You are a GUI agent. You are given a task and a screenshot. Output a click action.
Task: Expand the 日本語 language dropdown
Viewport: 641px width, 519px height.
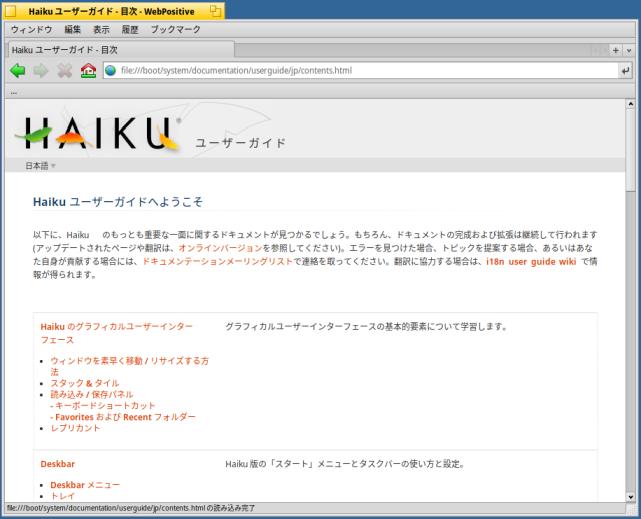click(x=40, y=166)
